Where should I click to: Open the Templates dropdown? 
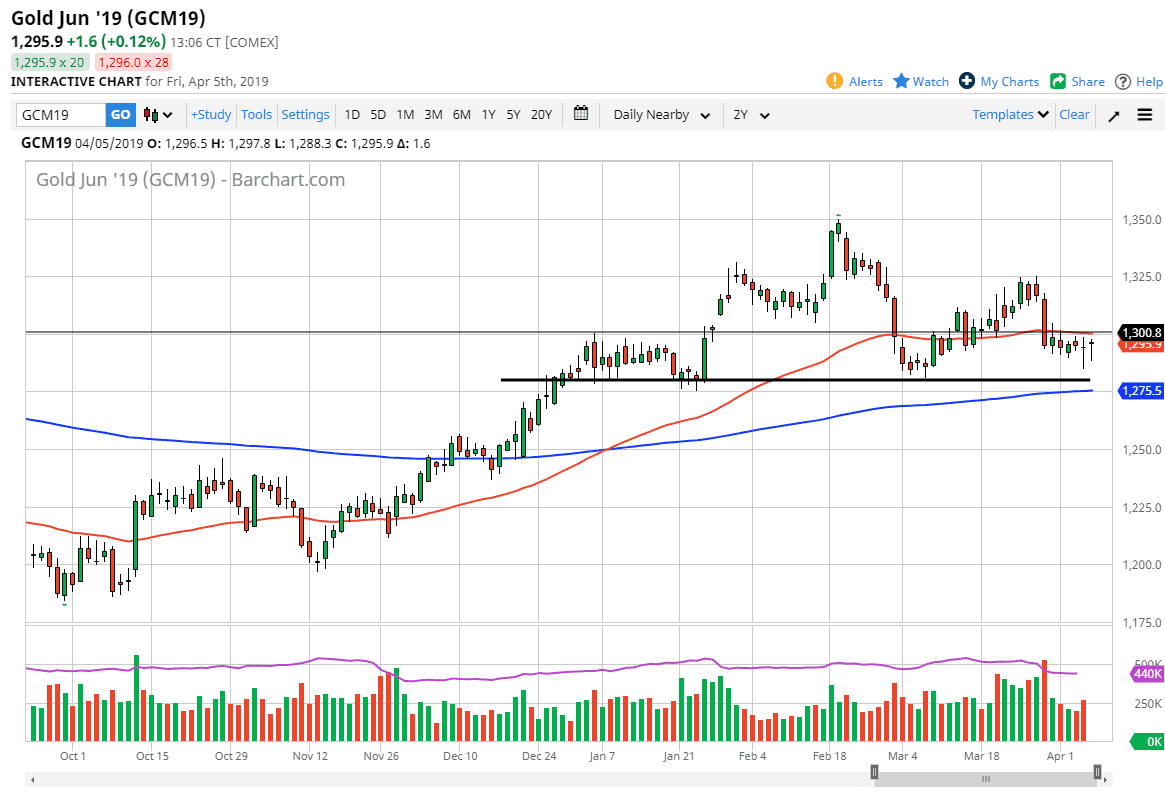coord(1010,115)
